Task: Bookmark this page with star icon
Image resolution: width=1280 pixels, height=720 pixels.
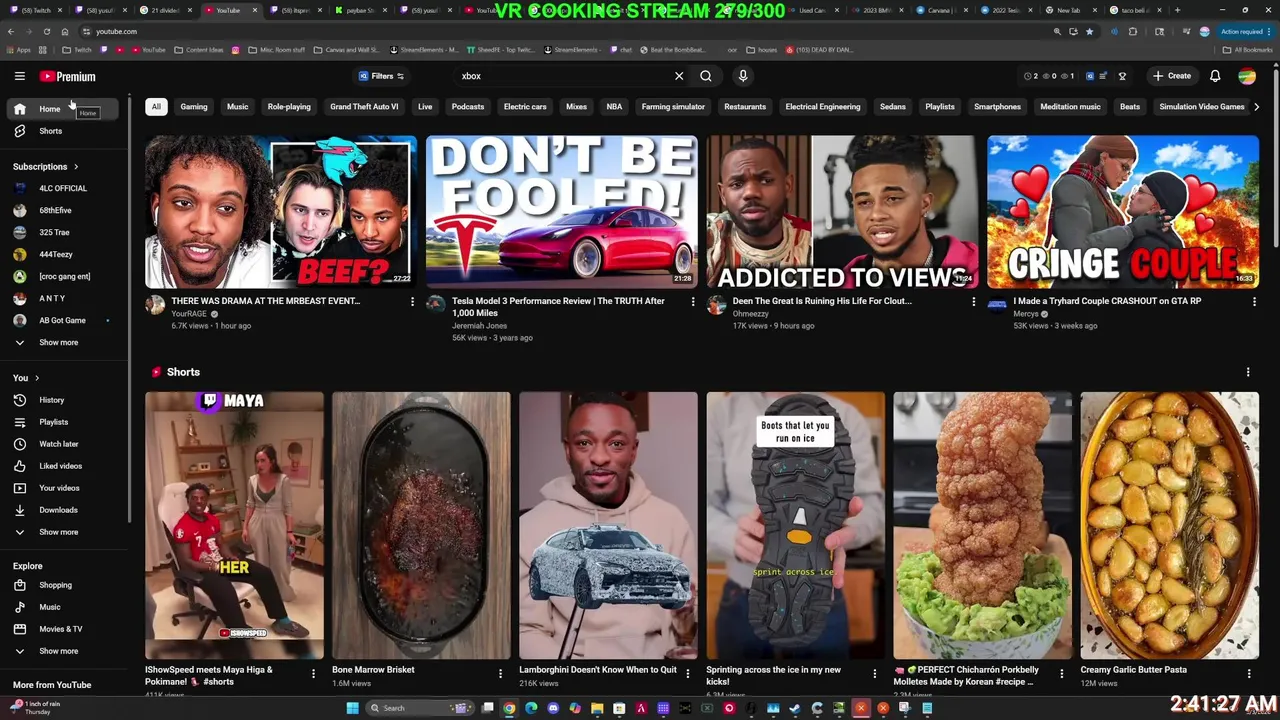Action: pos(1089,31)
